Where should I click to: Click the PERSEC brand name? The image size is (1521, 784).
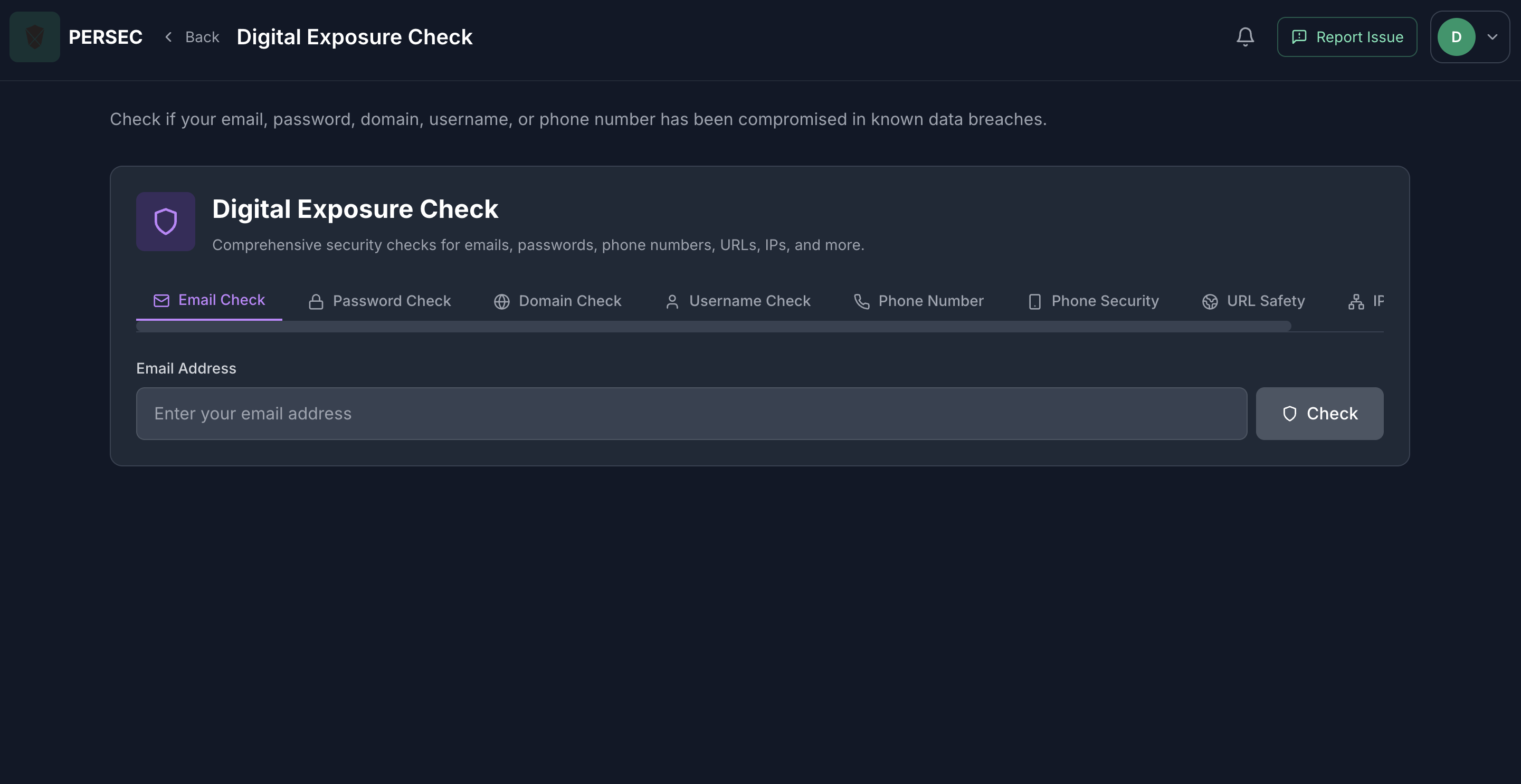click(x=106, y=37)
